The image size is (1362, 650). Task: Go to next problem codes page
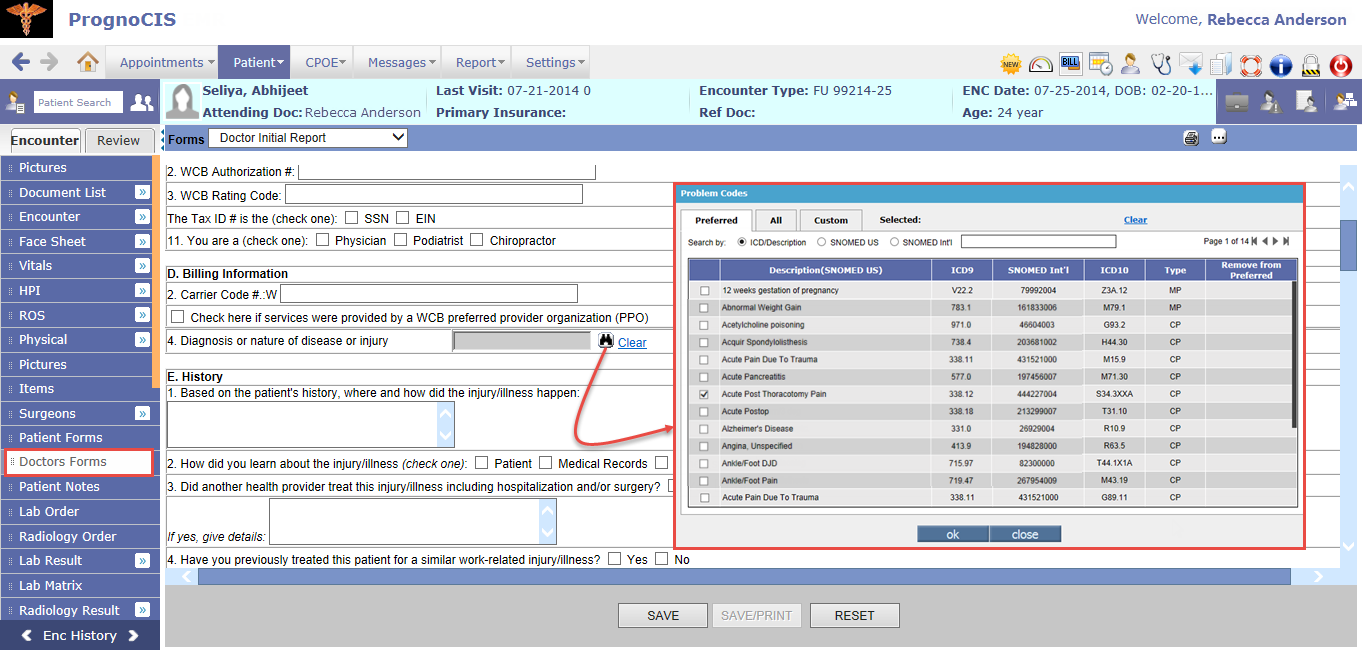click(x=1275, y=241)
